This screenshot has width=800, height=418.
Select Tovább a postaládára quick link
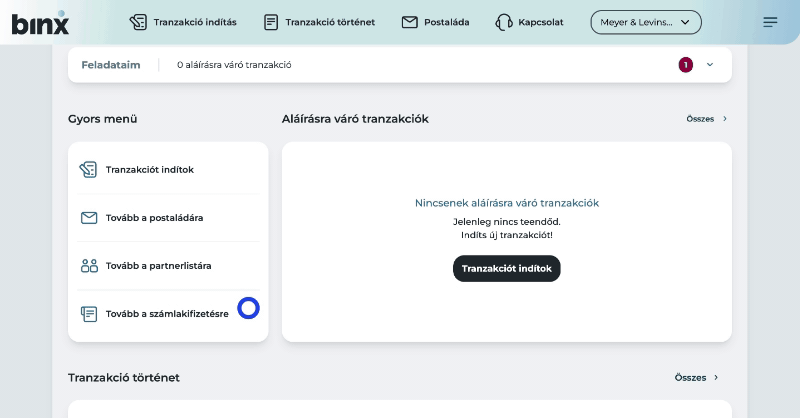[x=168, y=218]
